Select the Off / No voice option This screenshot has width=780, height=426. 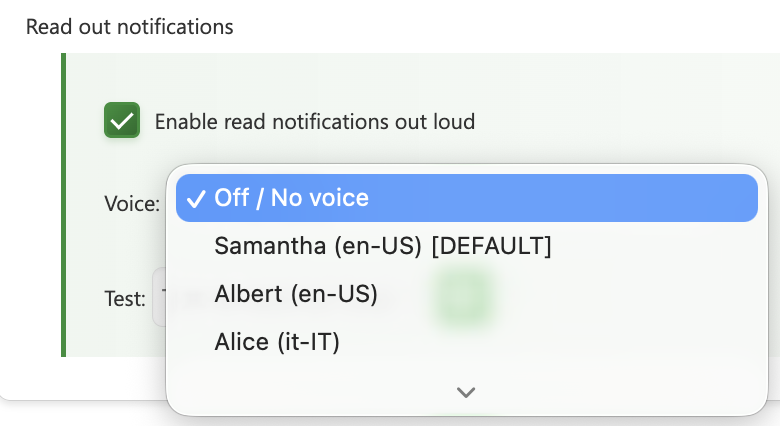click(291, 198)
